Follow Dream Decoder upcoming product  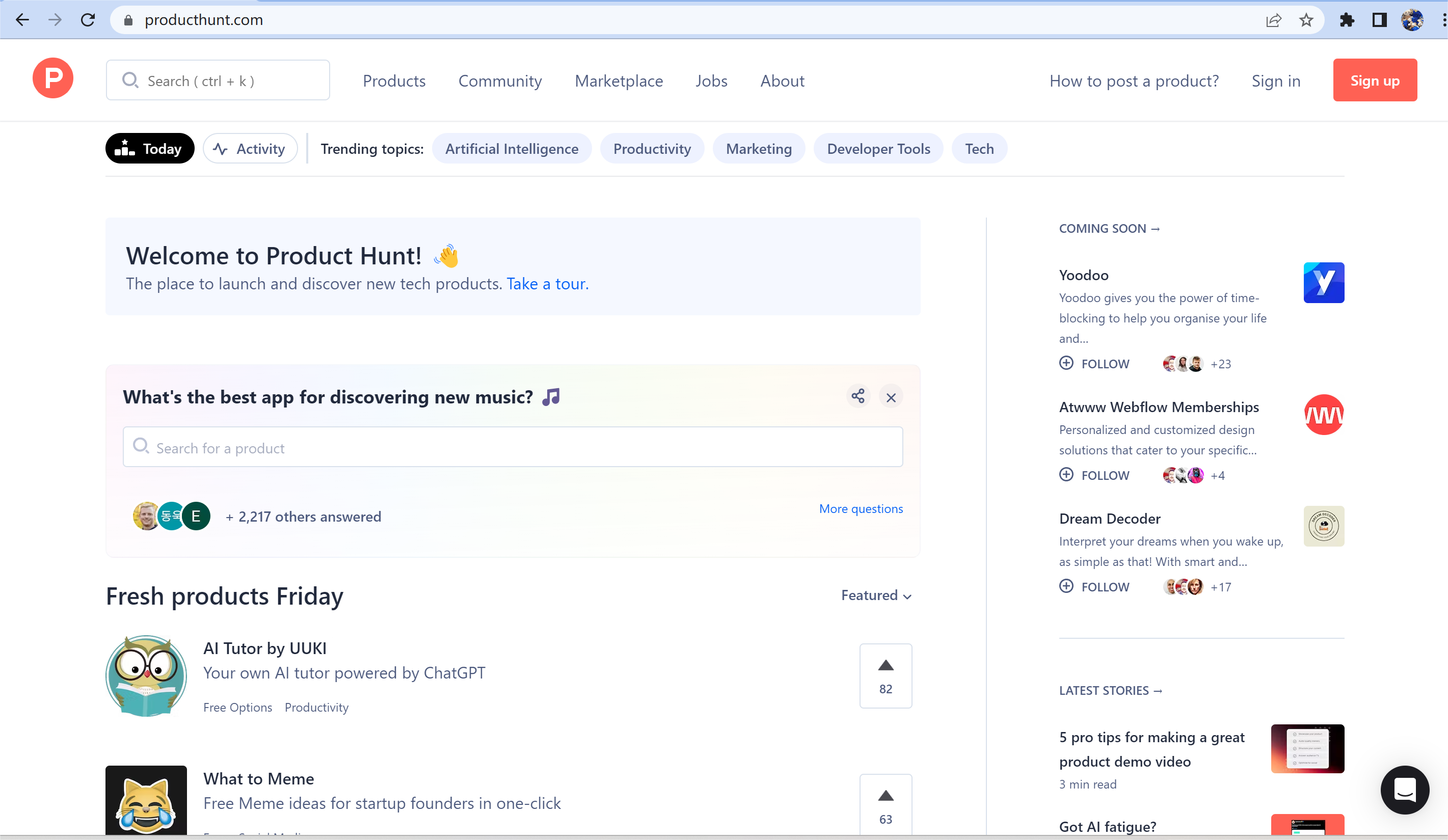1094,587
